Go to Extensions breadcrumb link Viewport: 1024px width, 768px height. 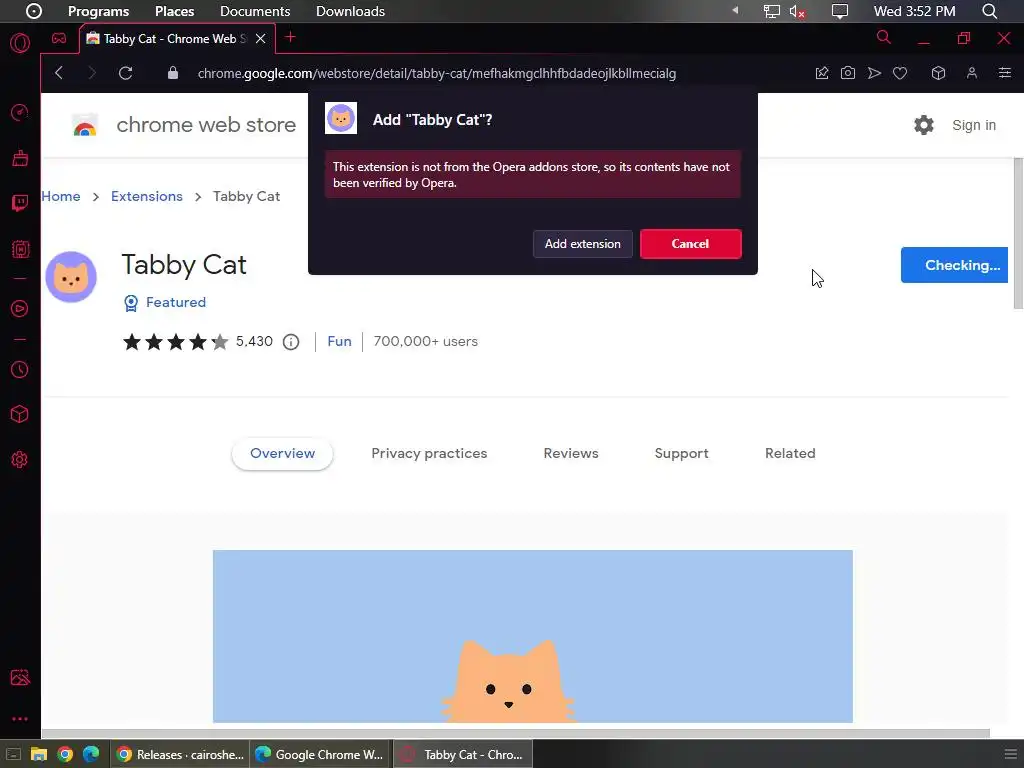click(x=146, y=196)
